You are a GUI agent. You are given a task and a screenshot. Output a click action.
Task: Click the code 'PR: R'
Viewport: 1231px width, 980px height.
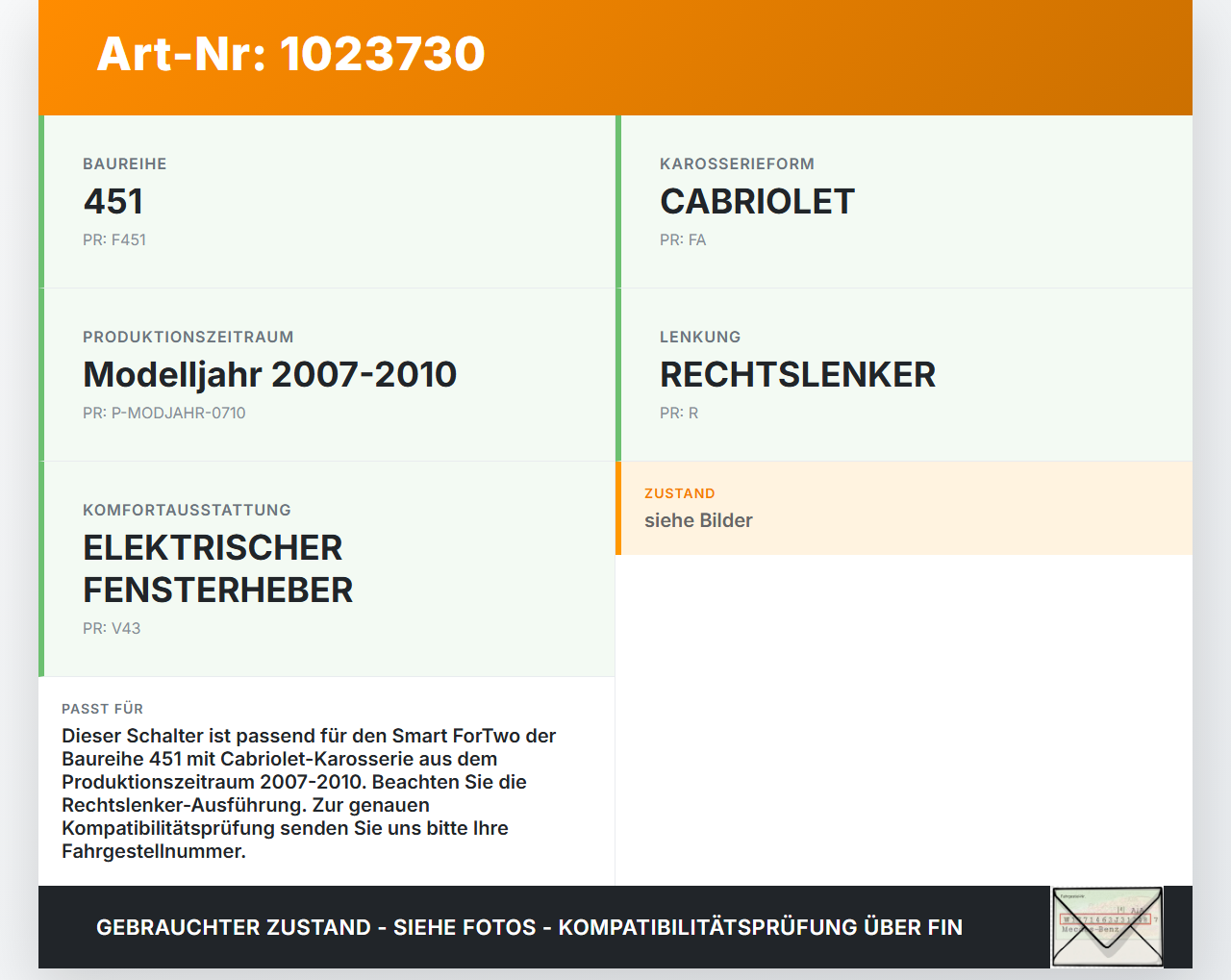[679, 413]
